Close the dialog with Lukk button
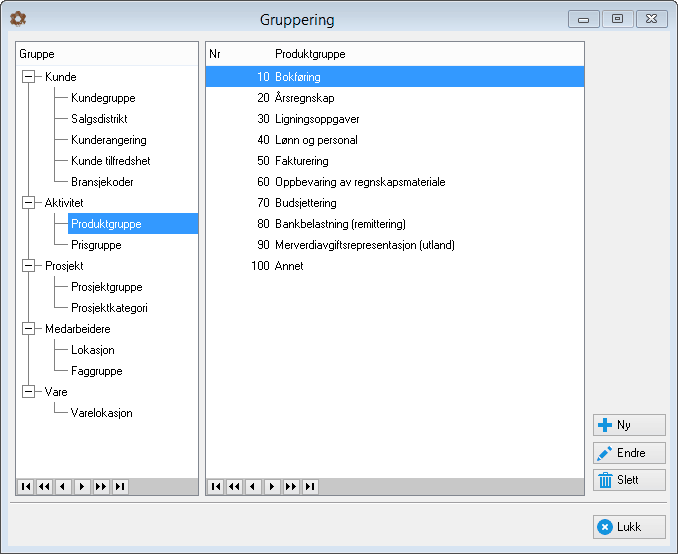The width and height of the screenshot is (678, 554). [629, 527]
